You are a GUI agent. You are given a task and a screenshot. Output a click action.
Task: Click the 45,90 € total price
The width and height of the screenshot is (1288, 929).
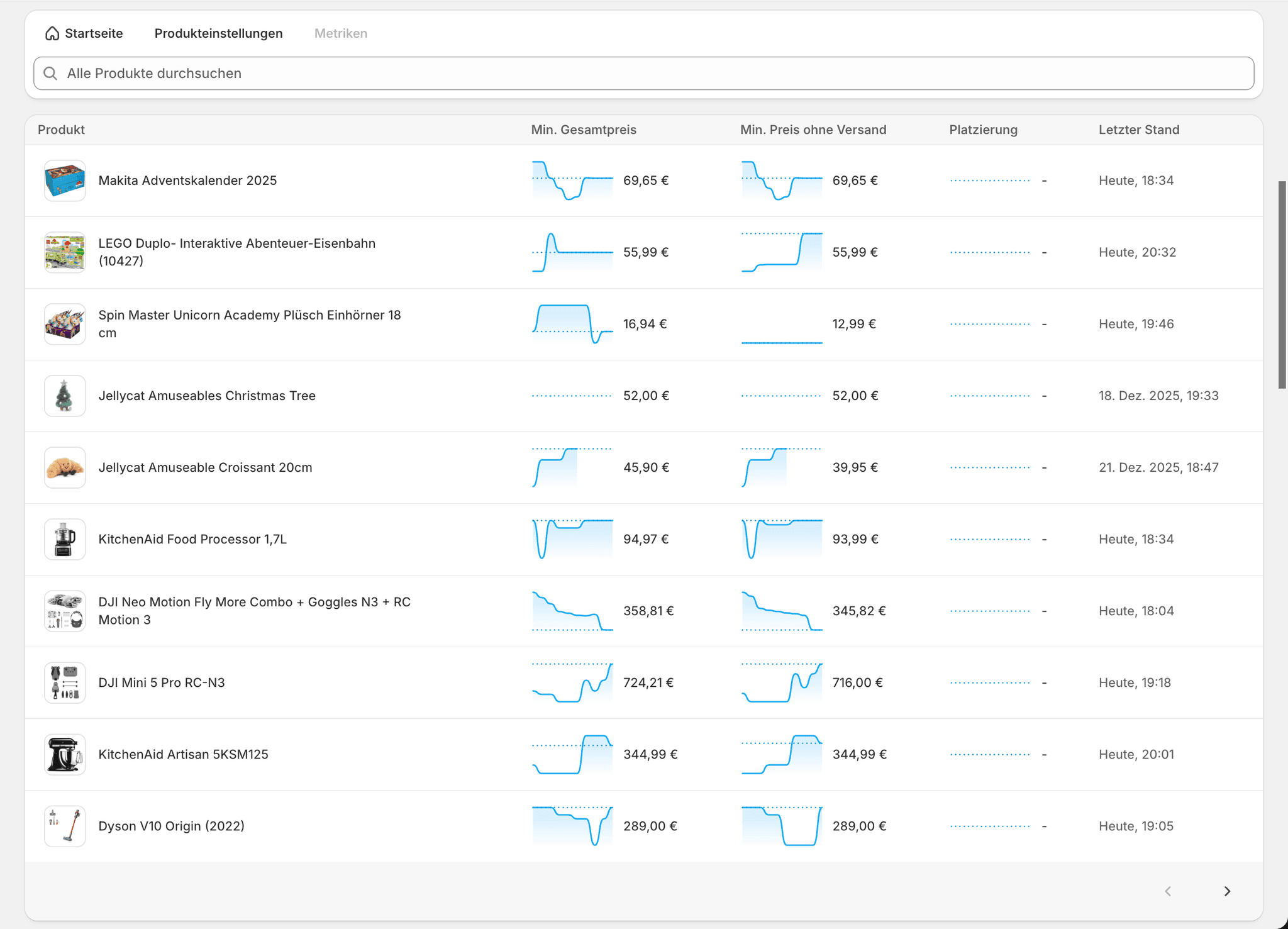(647, 467)
